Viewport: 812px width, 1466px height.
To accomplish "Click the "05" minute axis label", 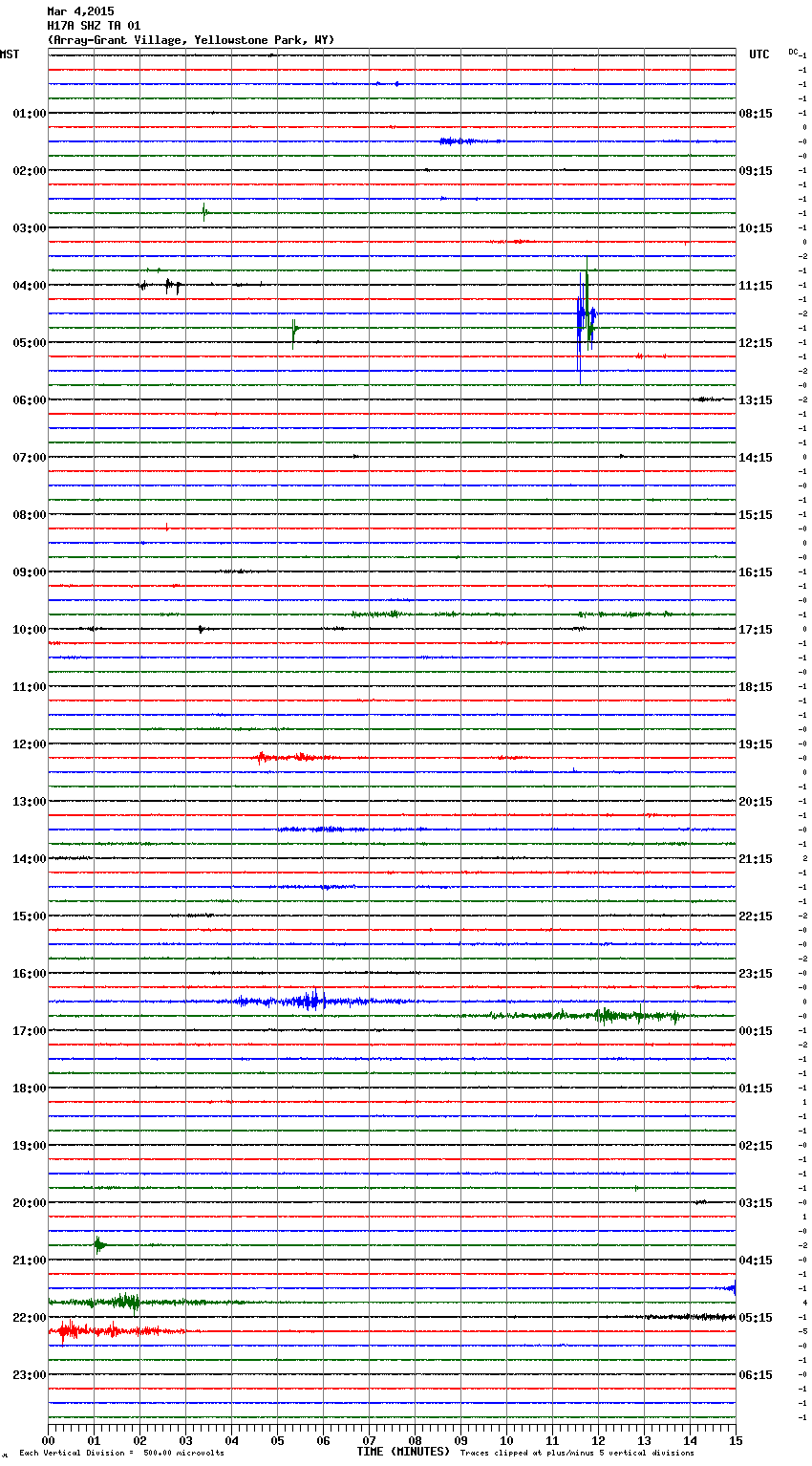I will (x=277, y=1440).
